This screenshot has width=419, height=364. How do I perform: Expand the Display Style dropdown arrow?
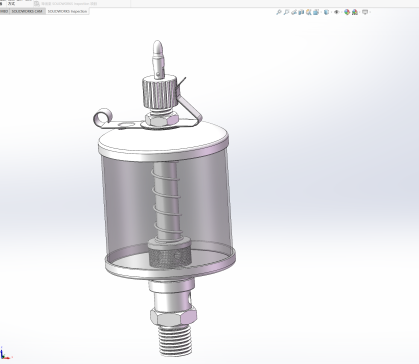331,12
